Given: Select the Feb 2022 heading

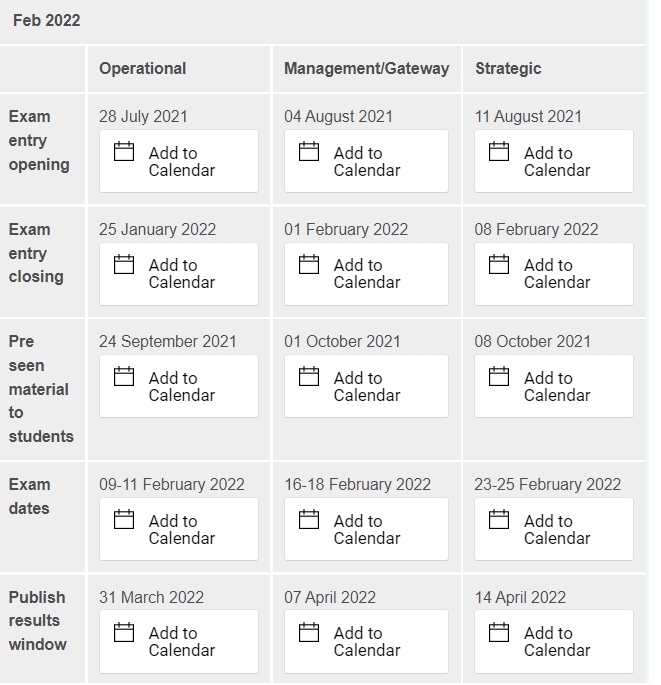Looking at the screenshot, I should pos(47,21).
